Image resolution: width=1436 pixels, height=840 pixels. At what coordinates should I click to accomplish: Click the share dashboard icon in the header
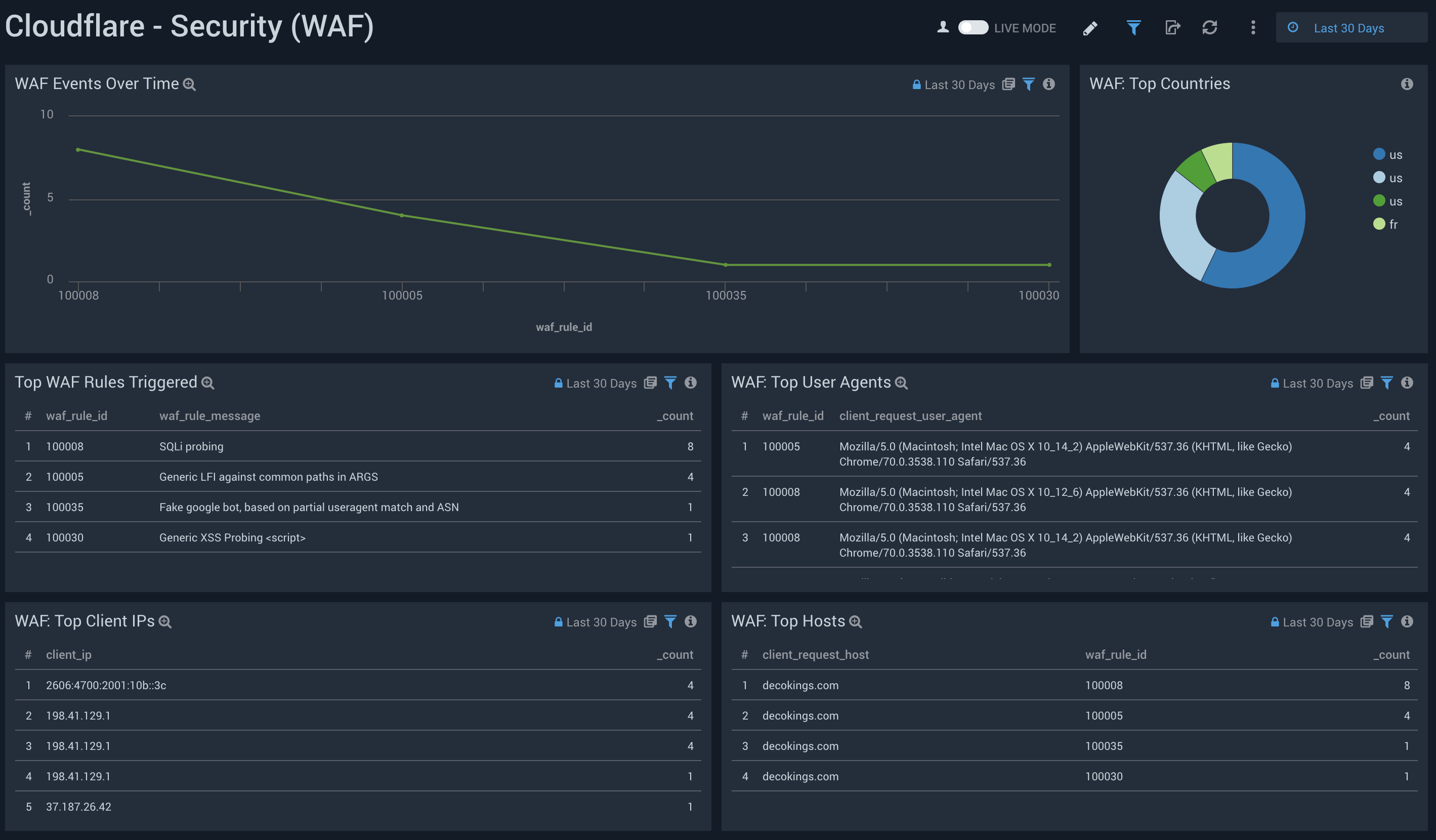1172,27
